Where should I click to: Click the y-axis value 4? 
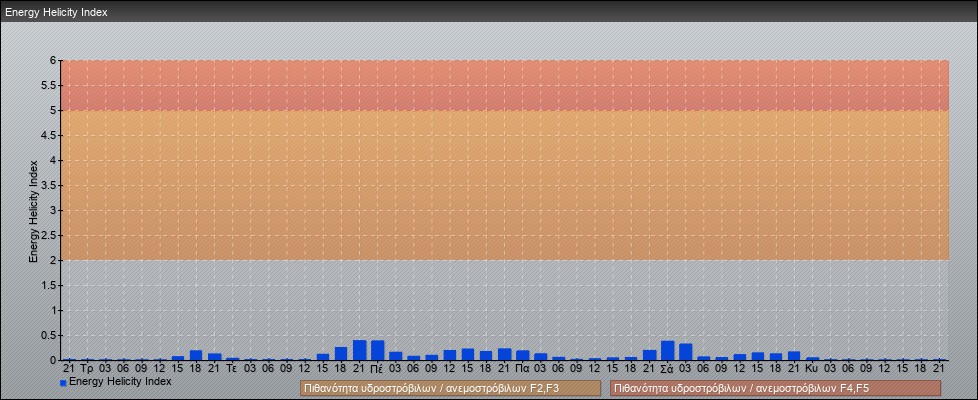click(54, 160)
